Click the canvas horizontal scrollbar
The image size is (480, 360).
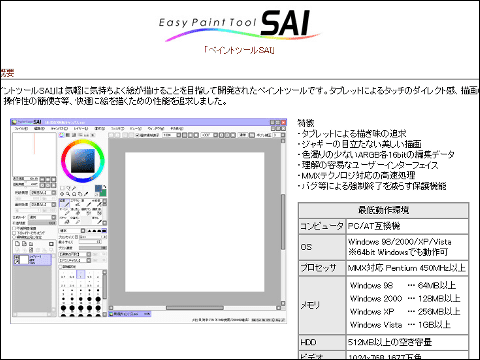coord(195,308)
